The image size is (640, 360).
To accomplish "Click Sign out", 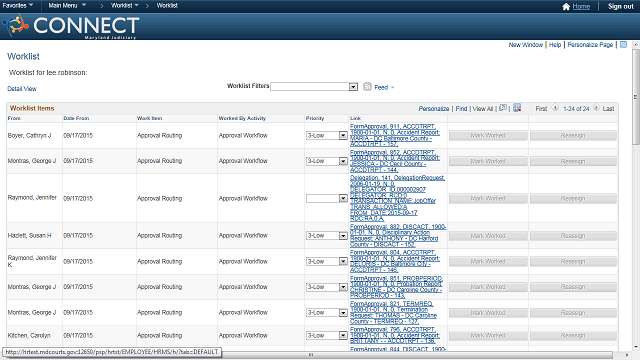I will pos(621,6).
